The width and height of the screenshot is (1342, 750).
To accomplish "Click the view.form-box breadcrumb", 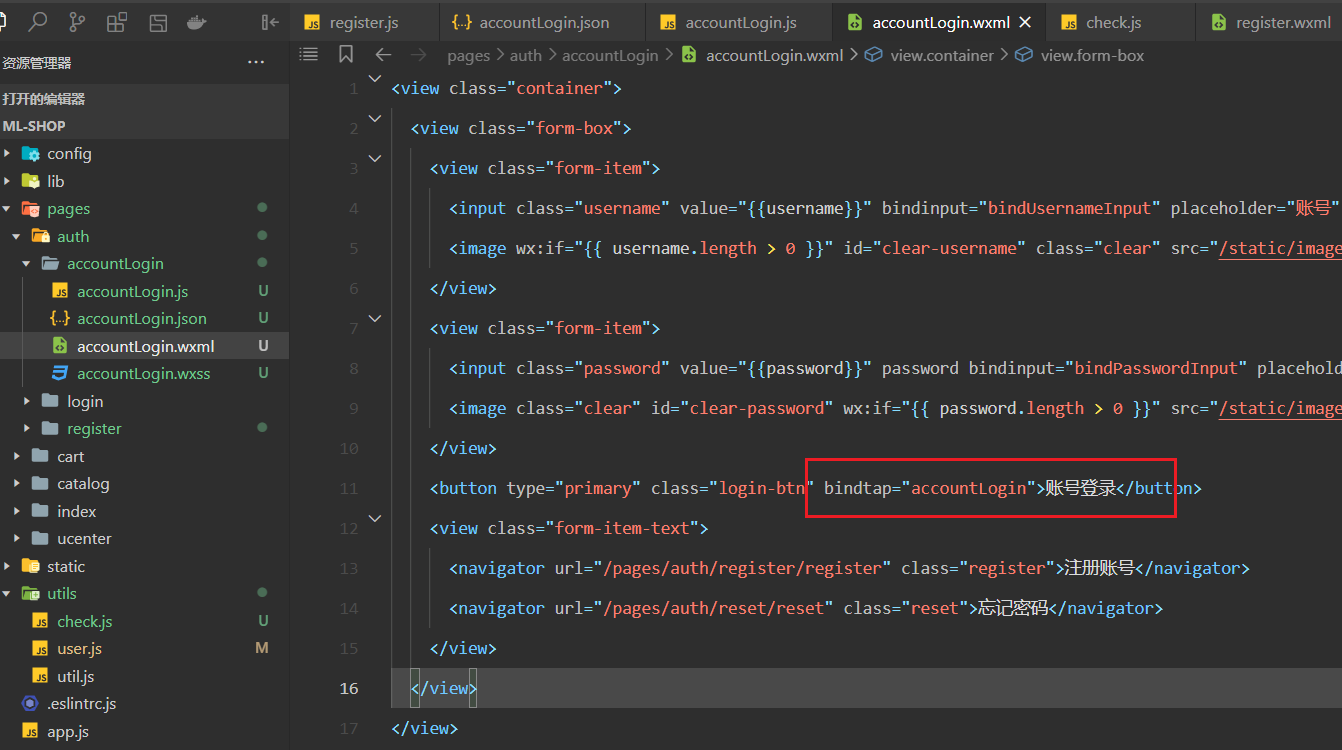I will tap(1092, 56).
